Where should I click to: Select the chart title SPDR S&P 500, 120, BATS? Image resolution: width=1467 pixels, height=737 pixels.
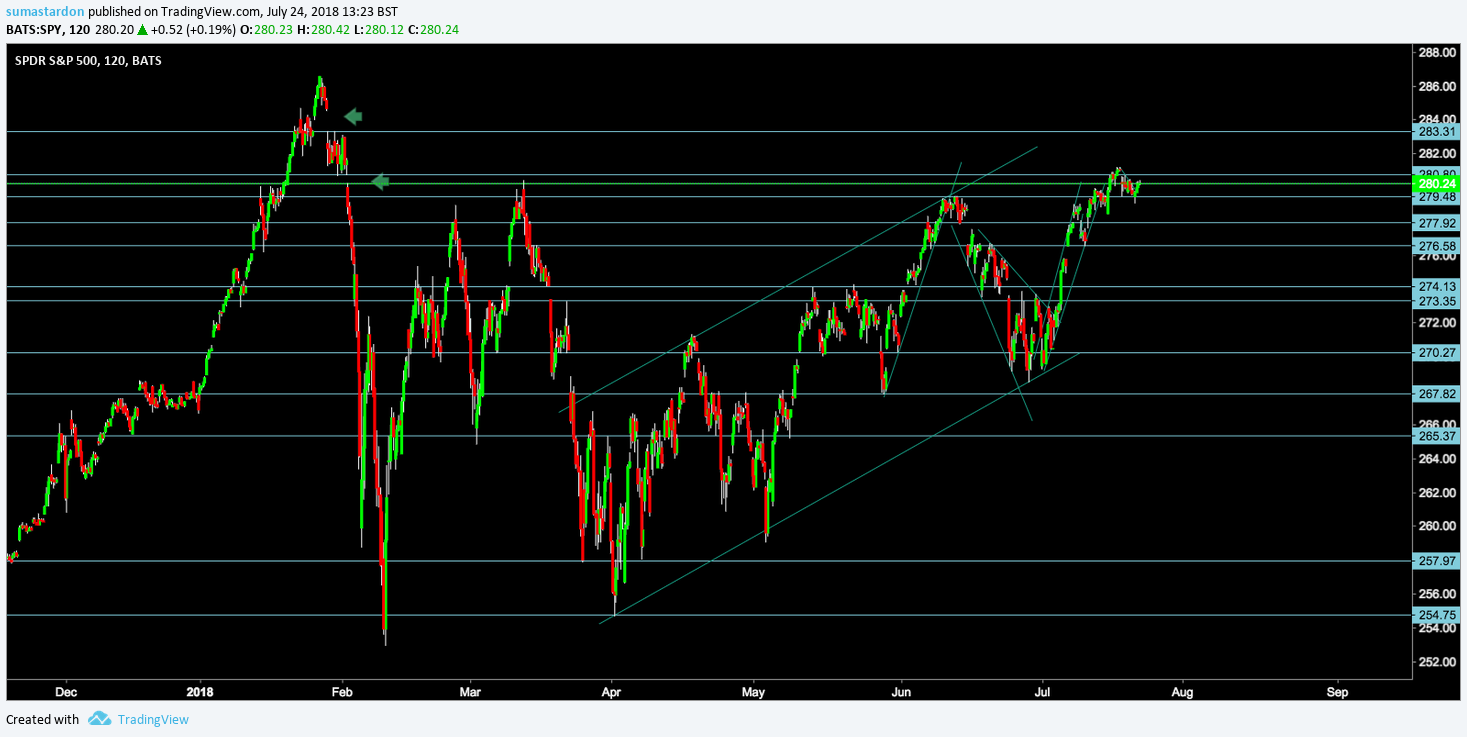point(88,61)
